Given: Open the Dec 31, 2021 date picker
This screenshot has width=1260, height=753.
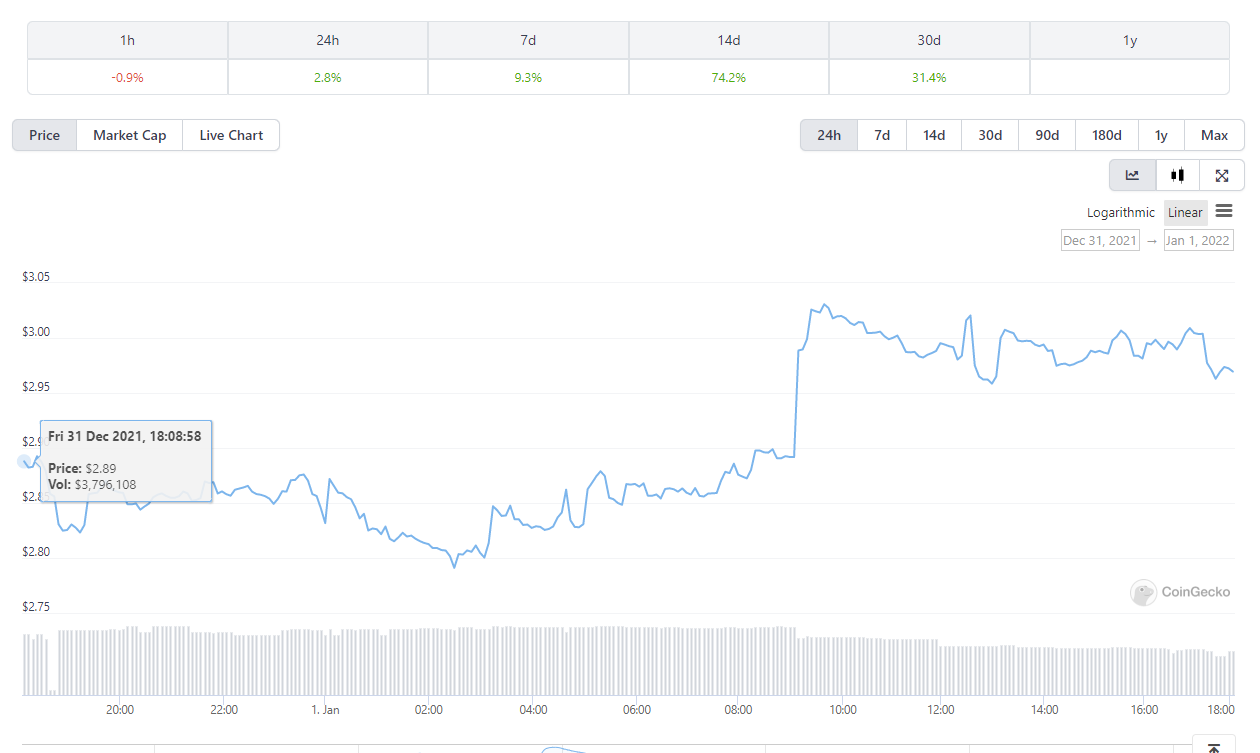Looking at the screenshot, I should pos(1099,240).
